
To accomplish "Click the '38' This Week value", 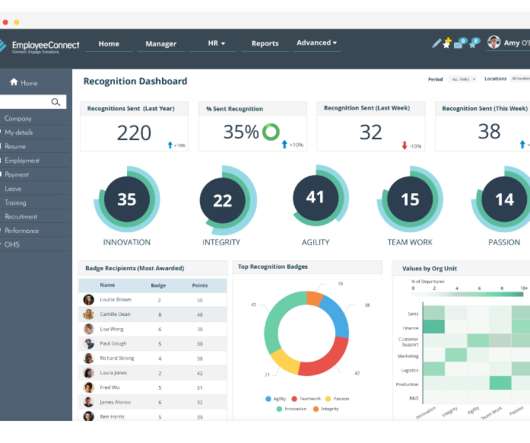I will [x=489, y=131].
